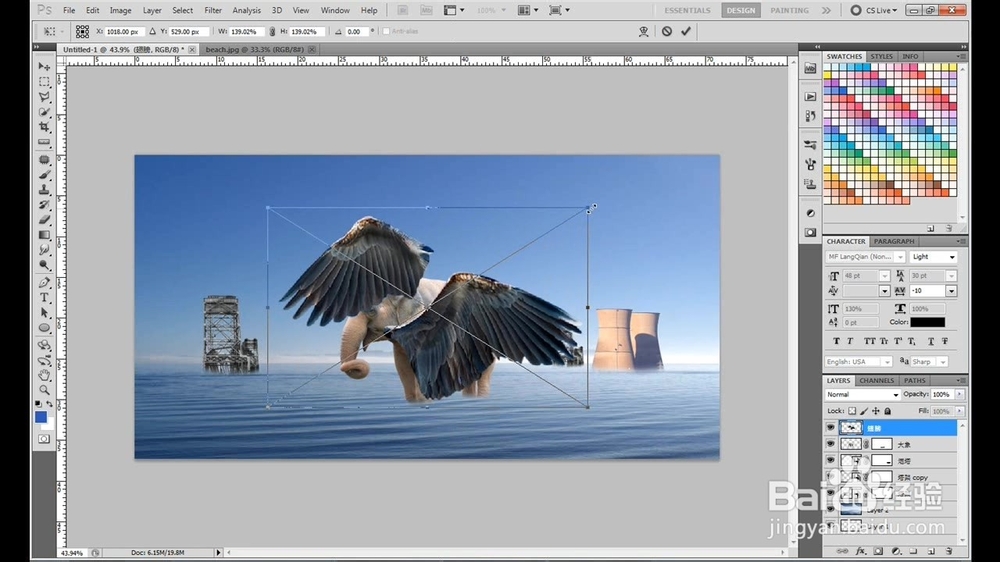
Task: Toggle Faux Italic in Character panel
Action: point(850,341)
